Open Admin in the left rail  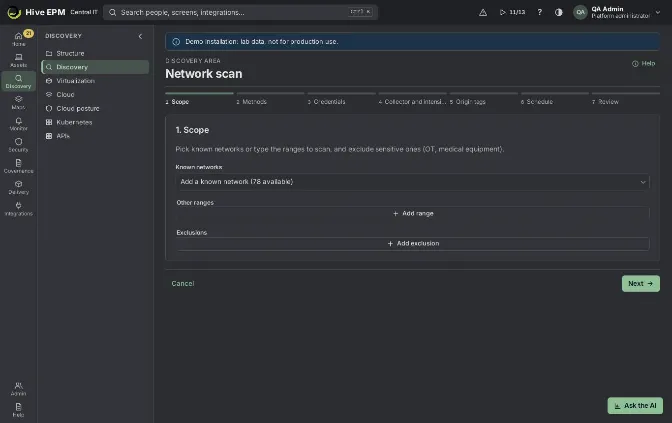[x=18, y=389]
